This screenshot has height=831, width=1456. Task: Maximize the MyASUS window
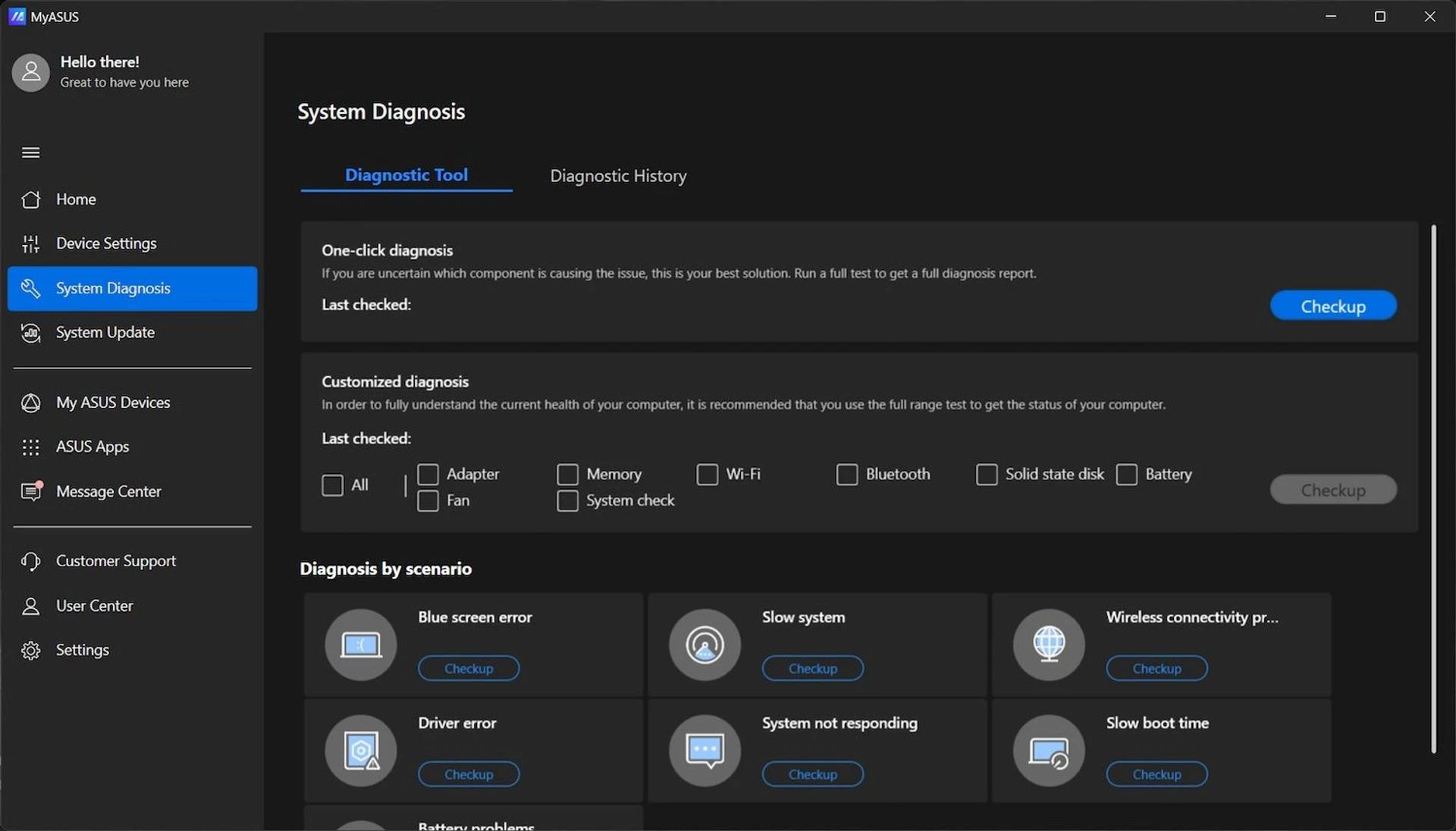tap(1380, 16)
